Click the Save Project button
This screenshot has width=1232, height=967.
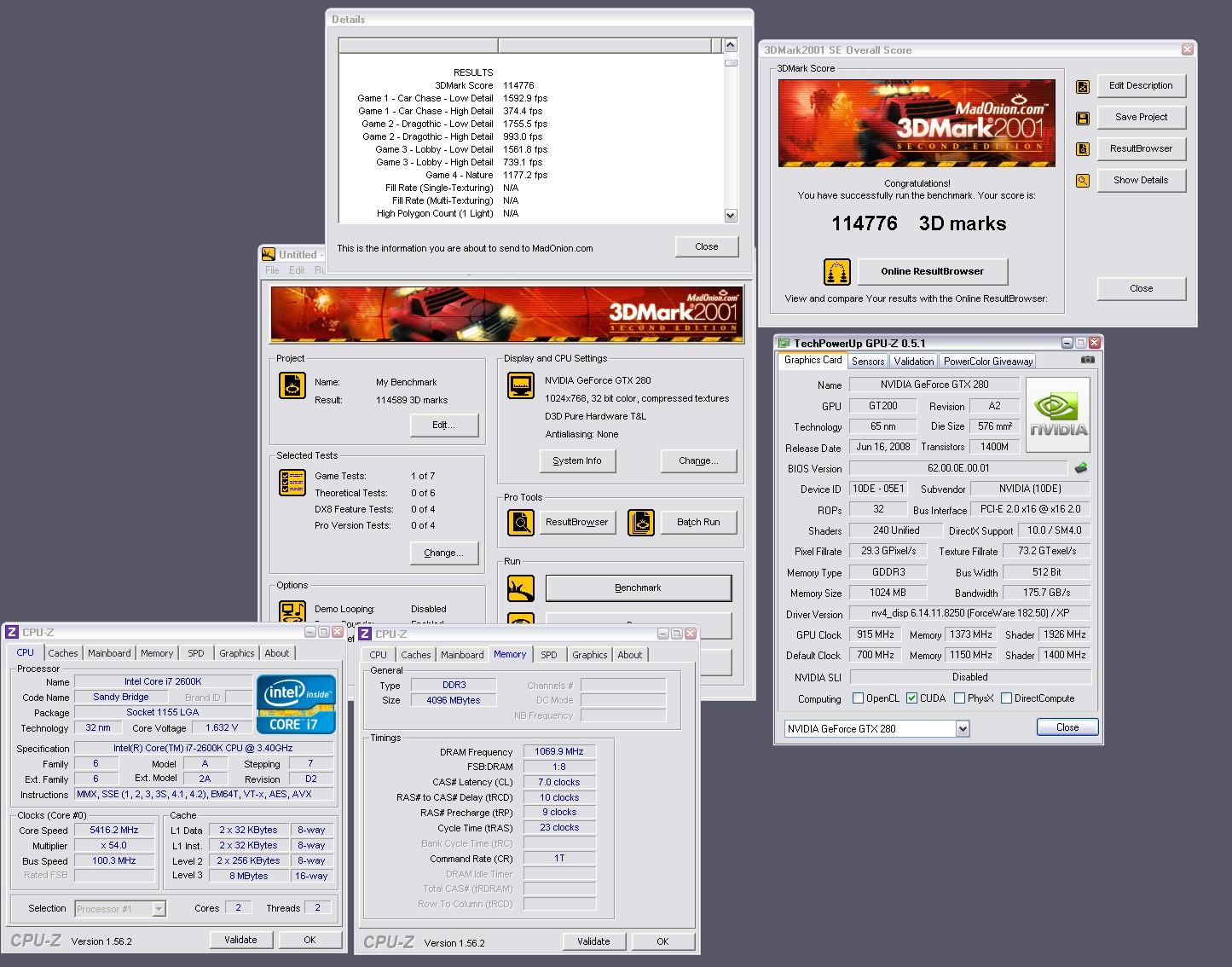tap(1141, 118)
